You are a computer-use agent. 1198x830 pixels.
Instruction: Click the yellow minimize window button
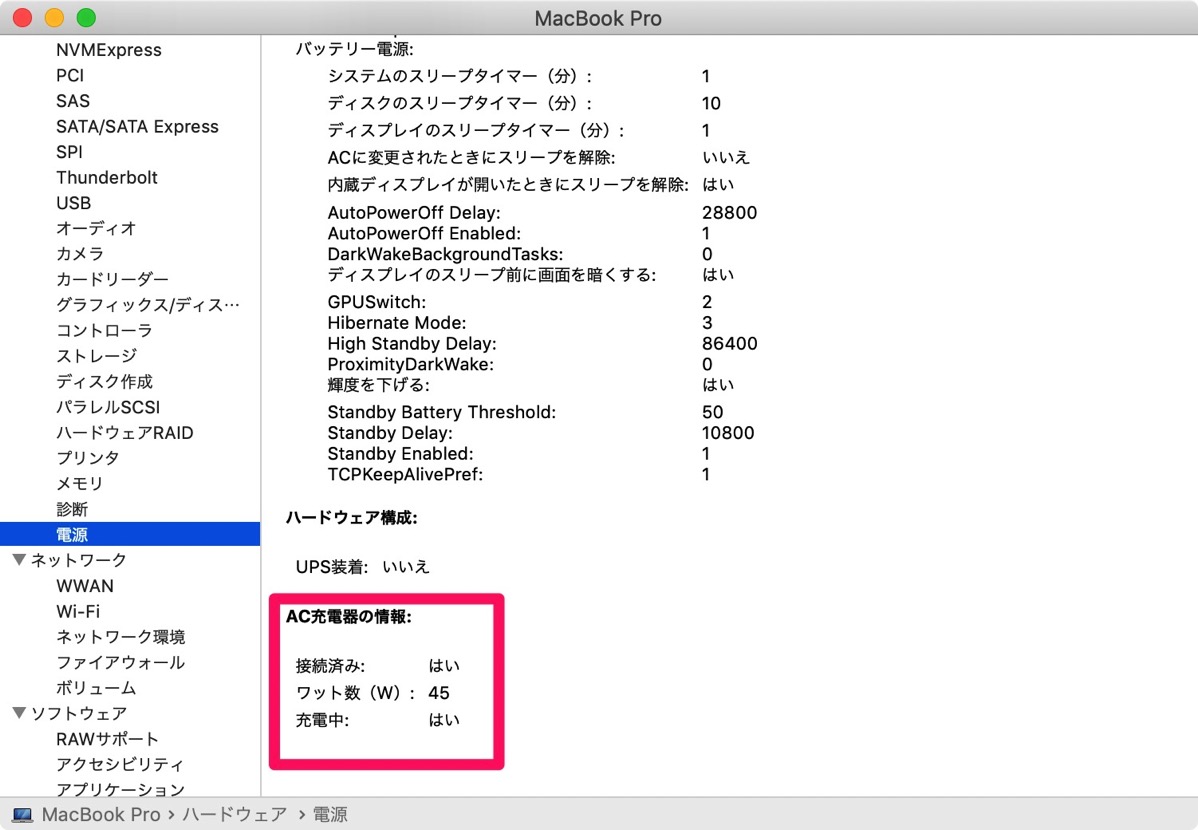(54, 18)
